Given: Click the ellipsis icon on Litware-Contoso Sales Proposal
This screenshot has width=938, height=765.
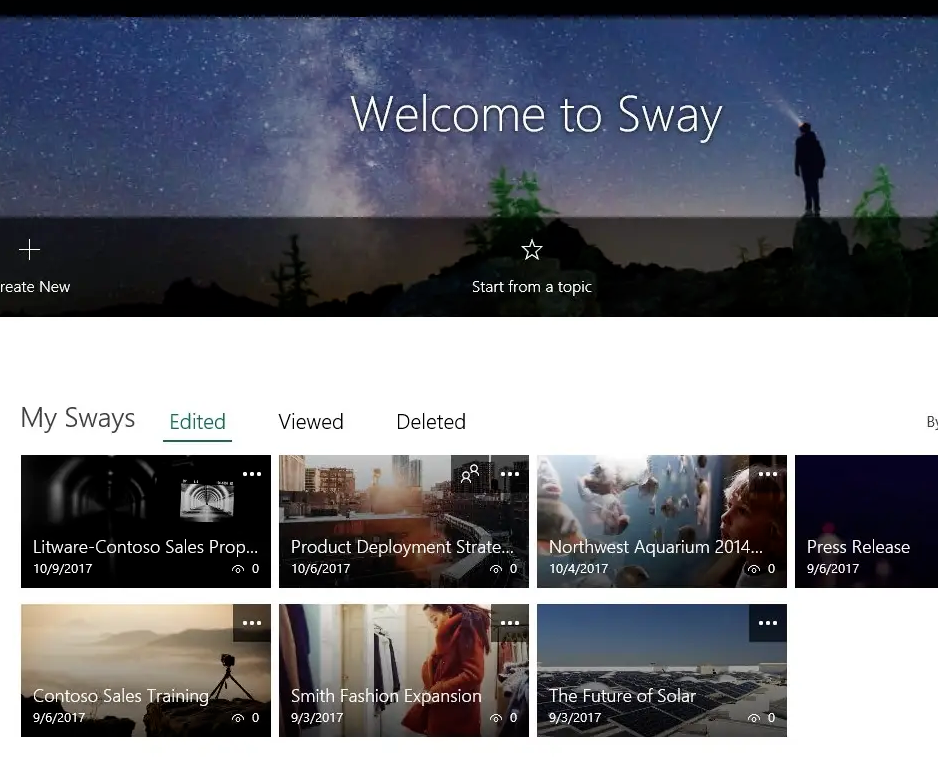Looking at the screenshot, I should [x=252, y=473].
